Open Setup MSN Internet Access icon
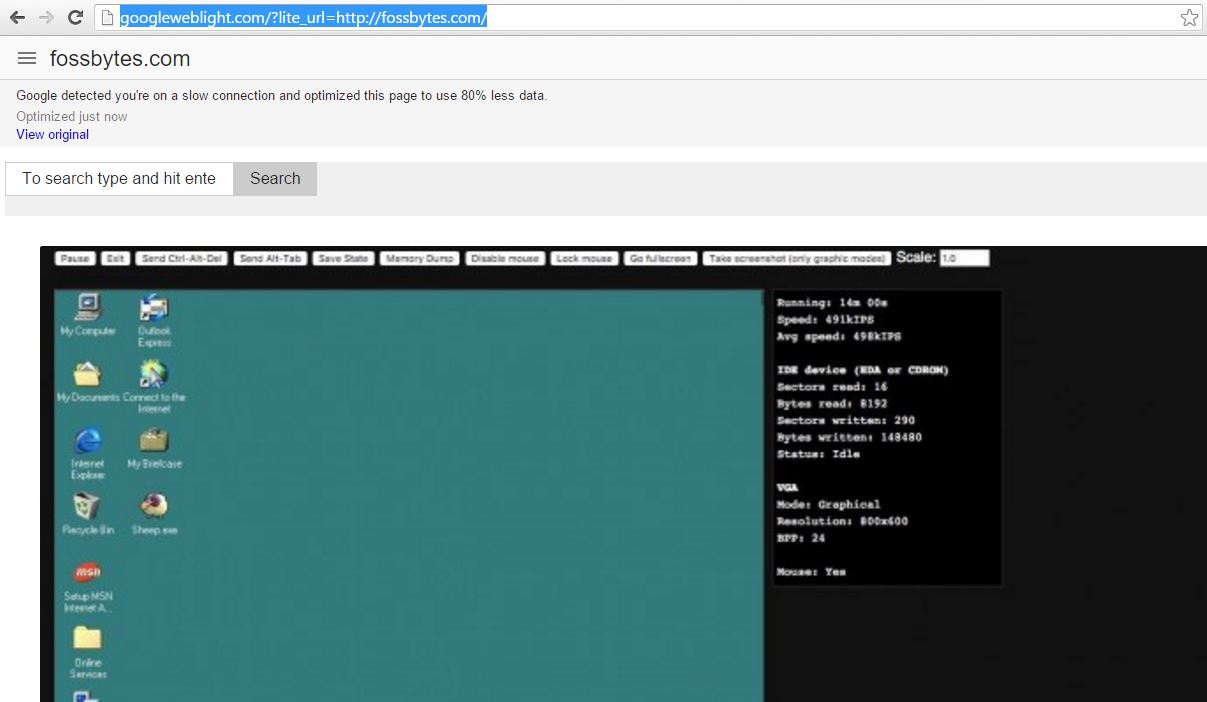Screen dimensions: 1207x702 [87, 574]
